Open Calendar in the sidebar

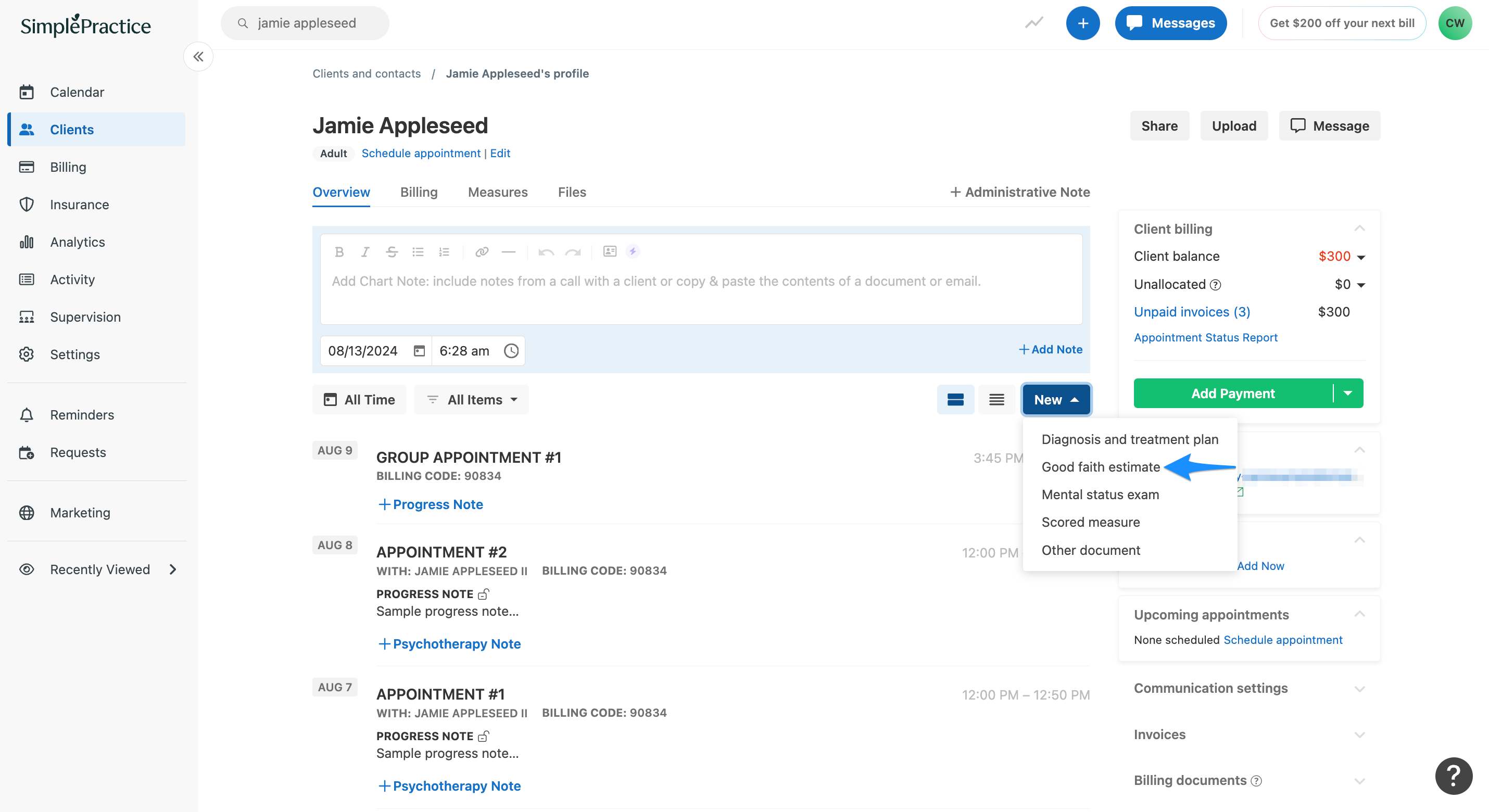click(x=77, y=92)
